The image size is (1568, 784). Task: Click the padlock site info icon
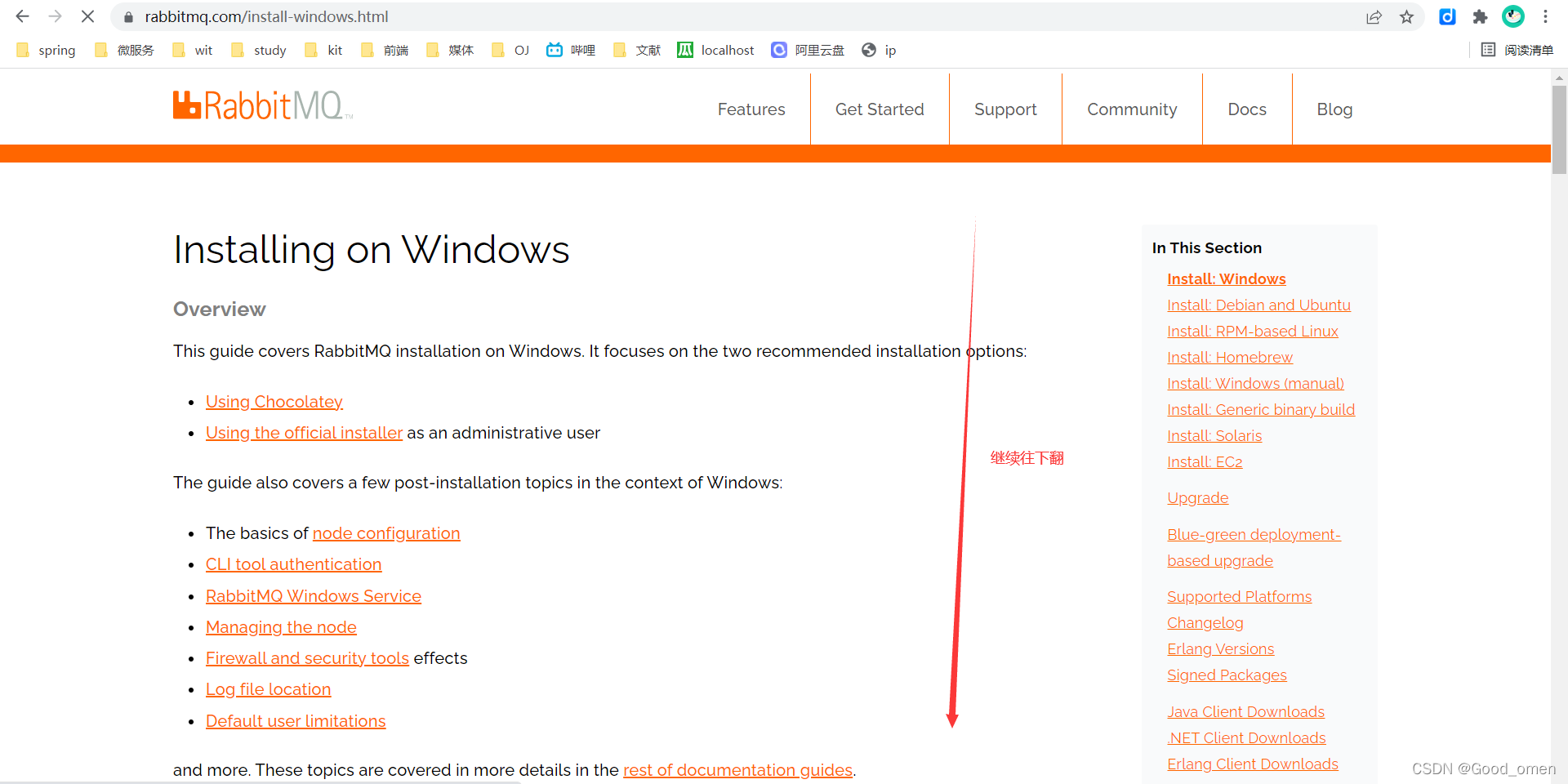click(x=128, y=17)
